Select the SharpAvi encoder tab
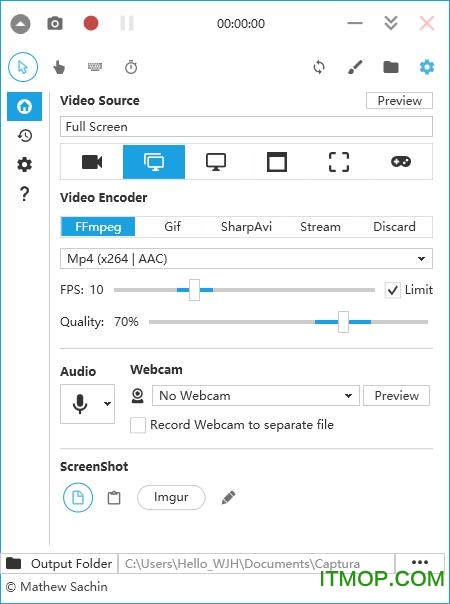450x604 pixels. (x=246, y=226)
